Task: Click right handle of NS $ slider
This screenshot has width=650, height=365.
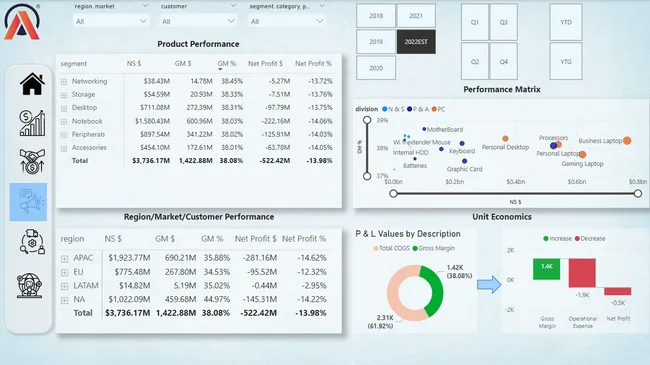Action: point(638,193)
